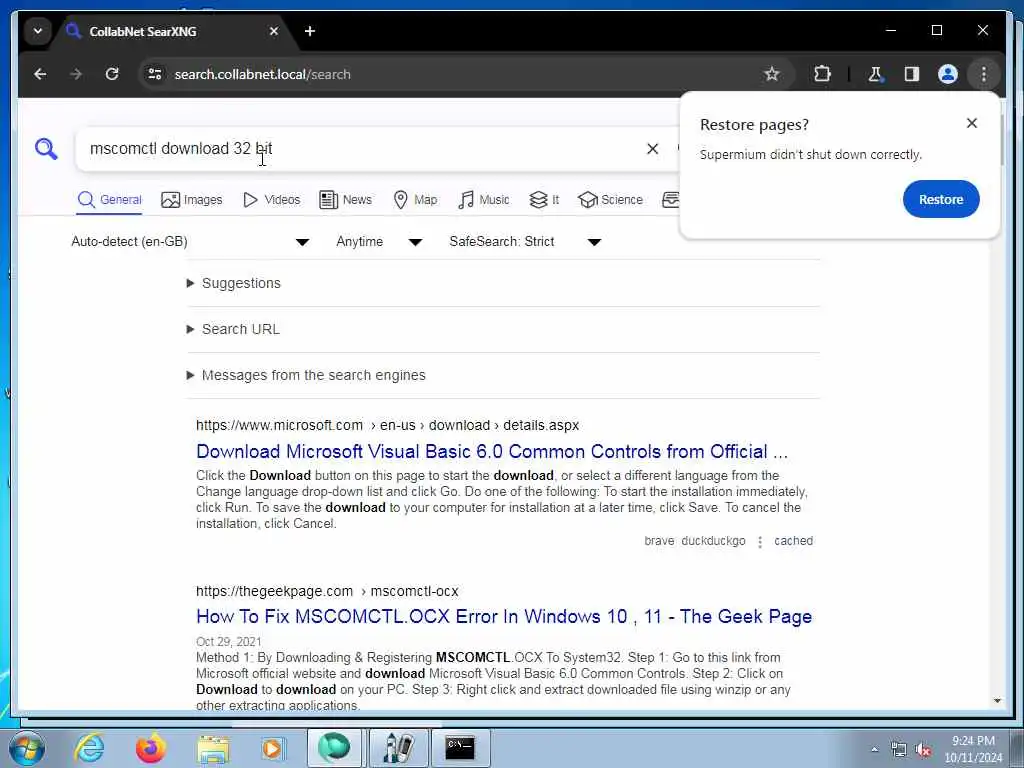Expand the Suggestions section
Image resolution: width=1024 pixels, height=768 pixels.
[234, 283]
